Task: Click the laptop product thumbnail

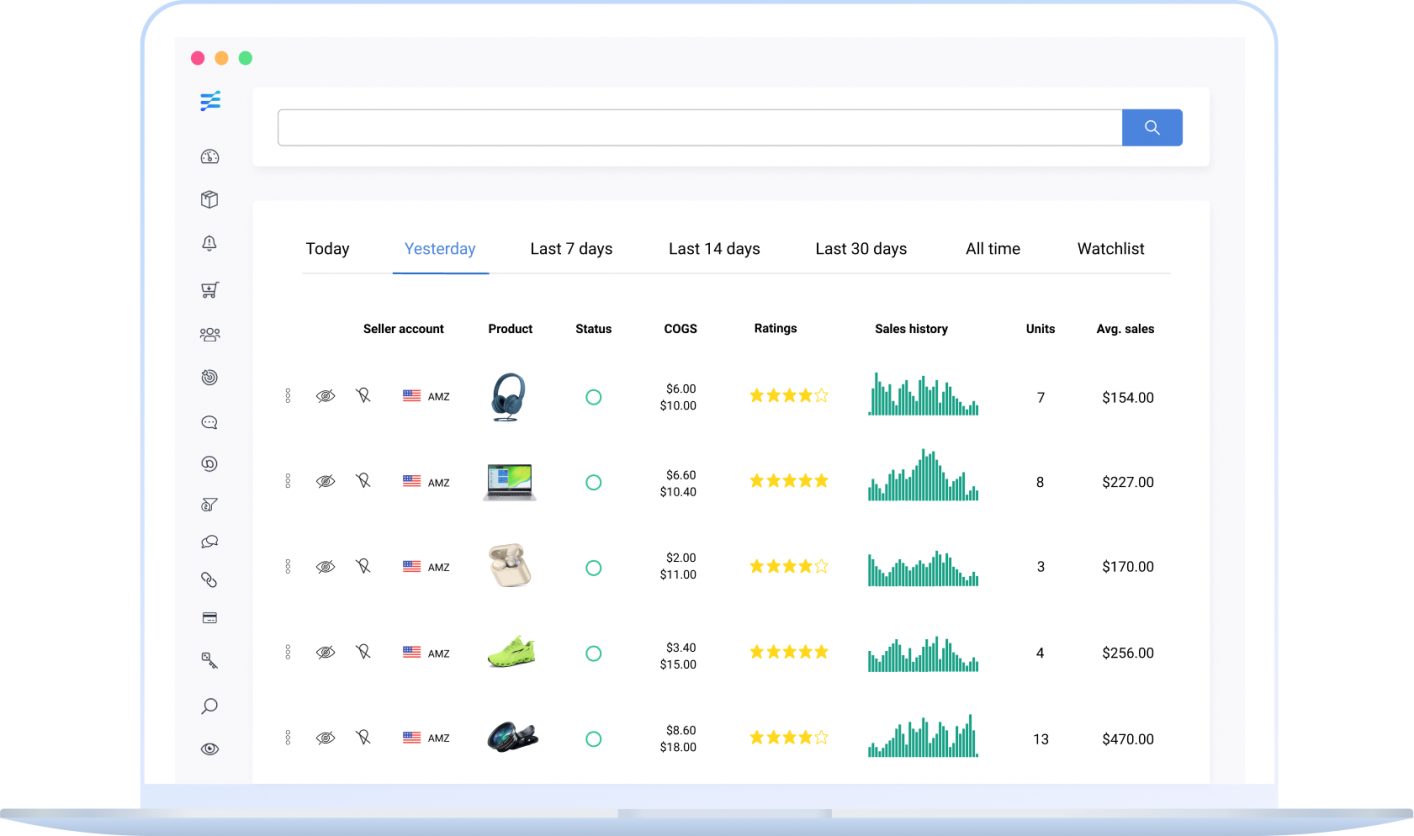Action: pos(510,481)
